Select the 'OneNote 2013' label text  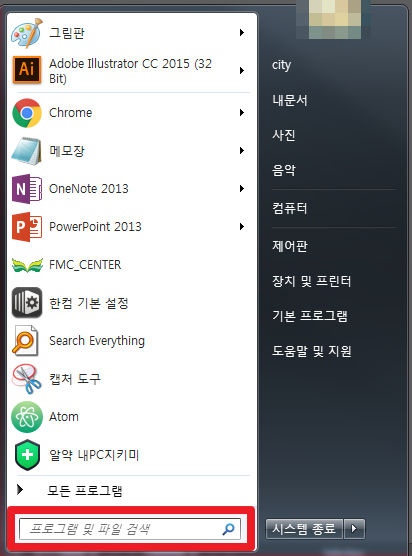[x=89, y=189]
